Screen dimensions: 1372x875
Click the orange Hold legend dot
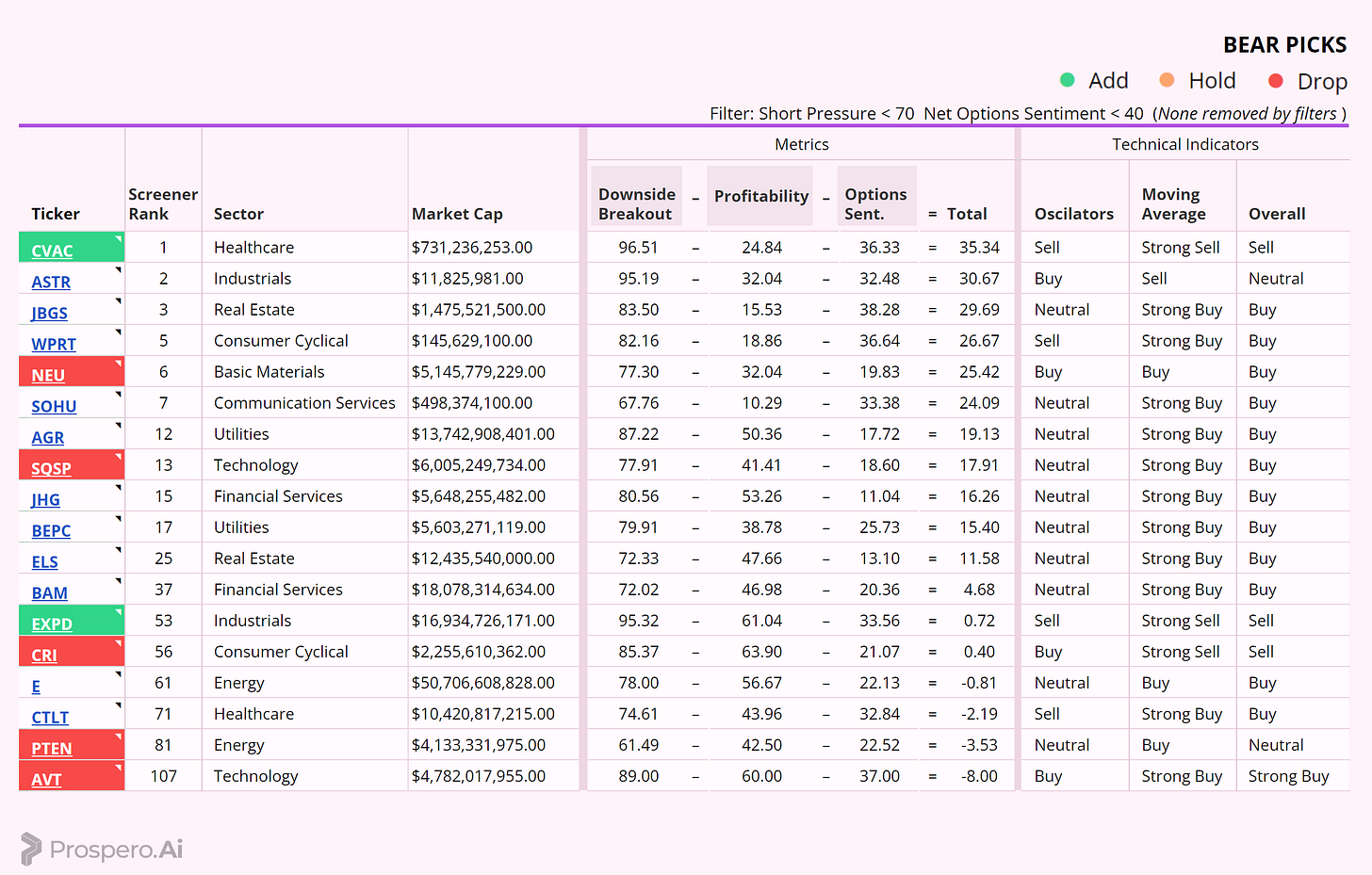(1167, 80)
